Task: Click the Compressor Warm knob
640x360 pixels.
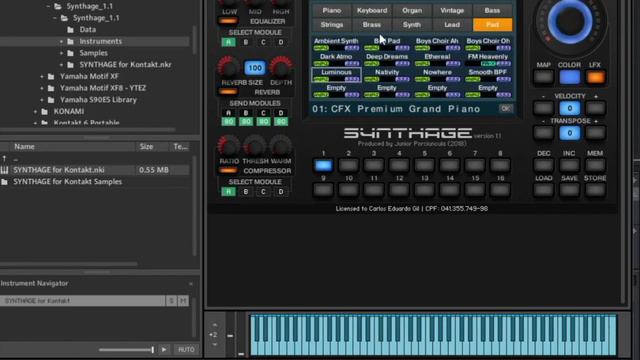Action: [x=281, y=146]
